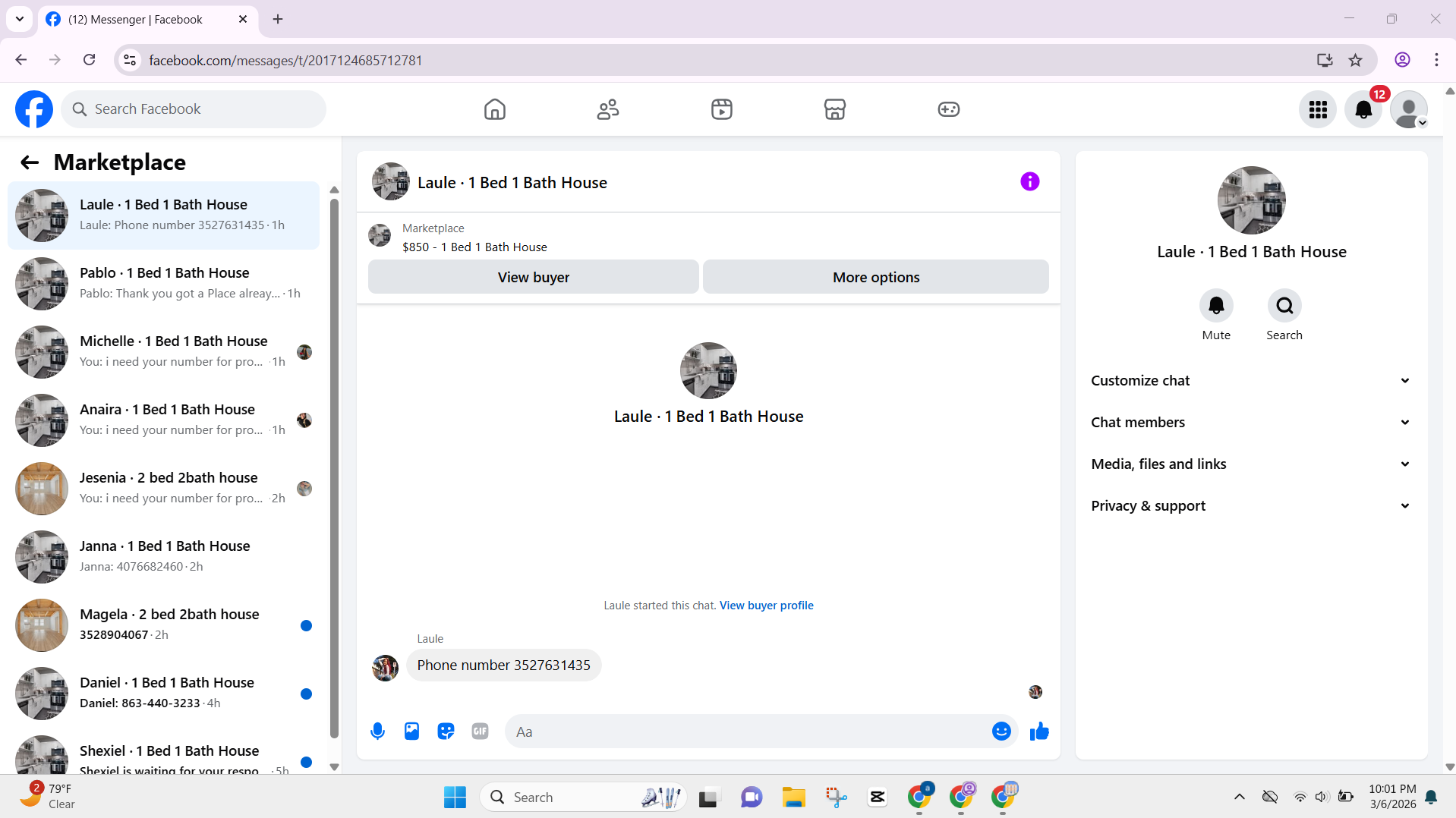
Task: Go back in the browser
Action: (20, 60)
